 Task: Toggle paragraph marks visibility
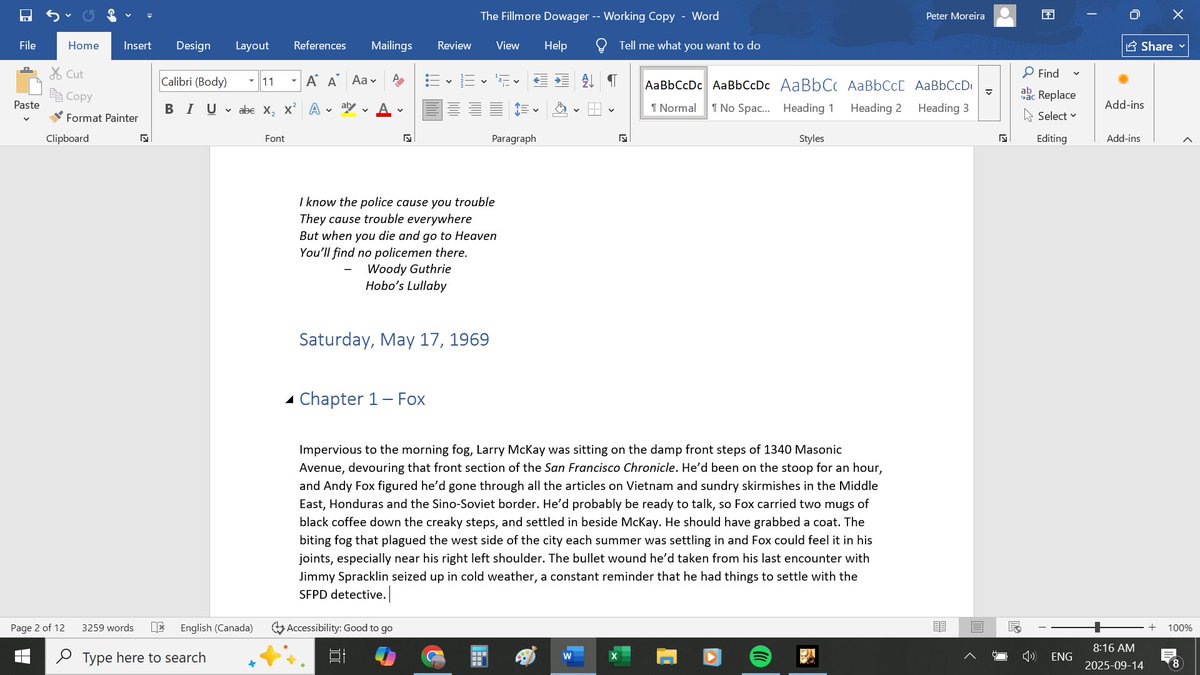[x=610, y=79]
